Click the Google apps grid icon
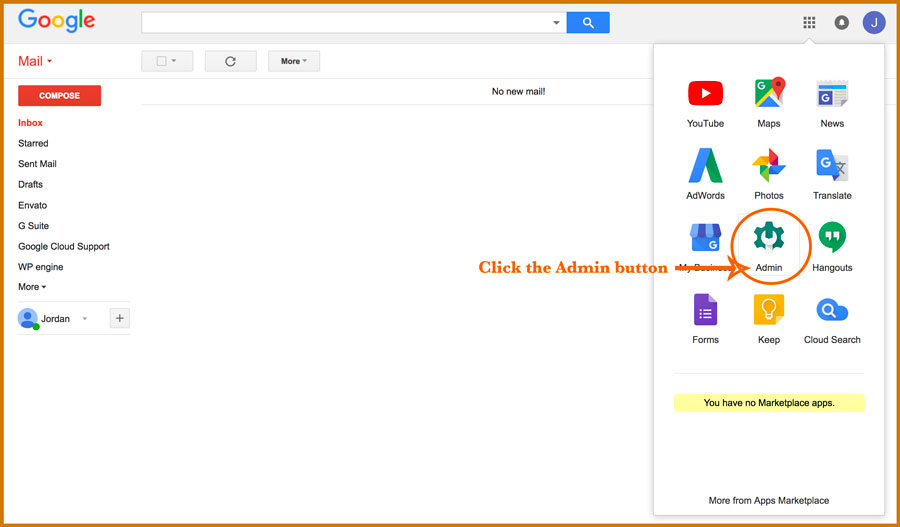 point(809,22)
